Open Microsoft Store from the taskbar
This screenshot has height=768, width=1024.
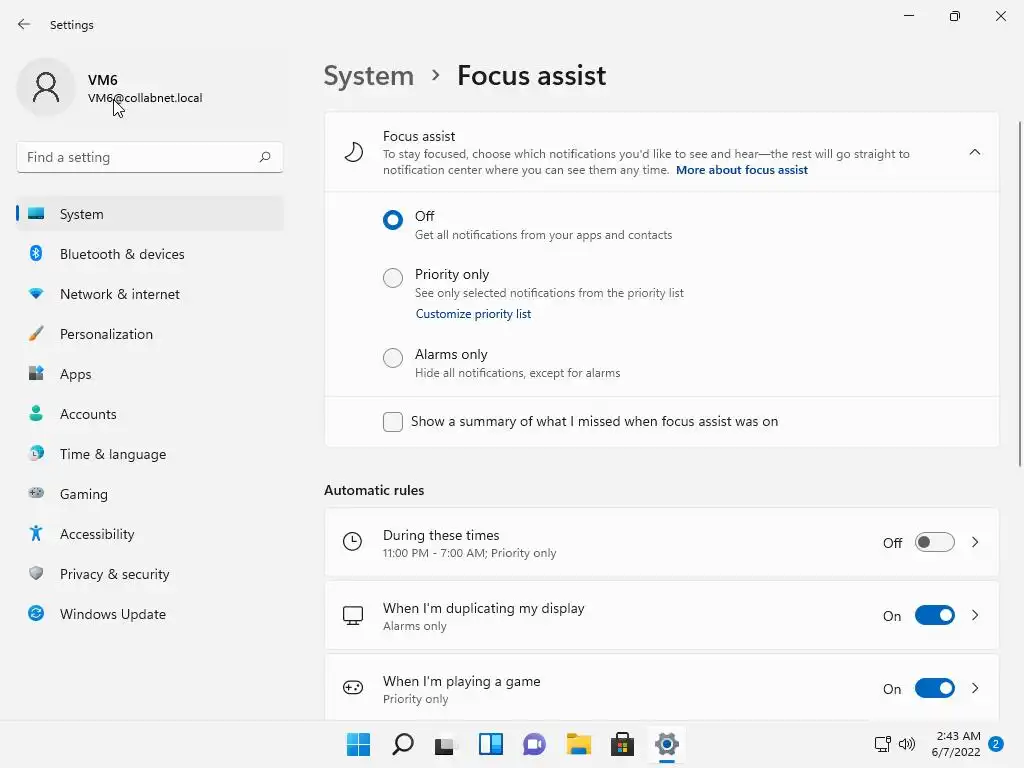click(622, 744)
